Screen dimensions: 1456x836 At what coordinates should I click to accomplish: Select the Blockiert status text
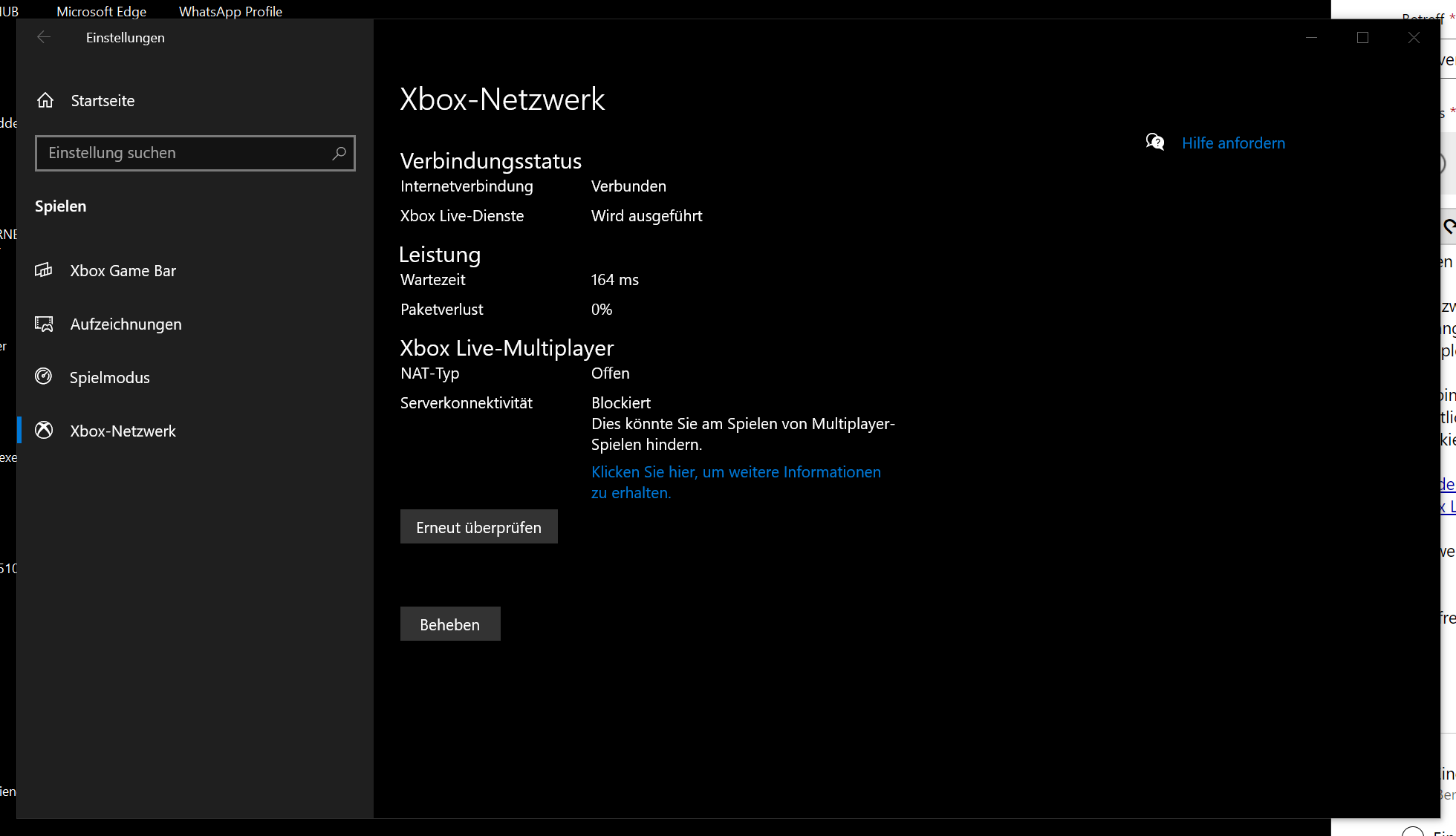(621, 403)
